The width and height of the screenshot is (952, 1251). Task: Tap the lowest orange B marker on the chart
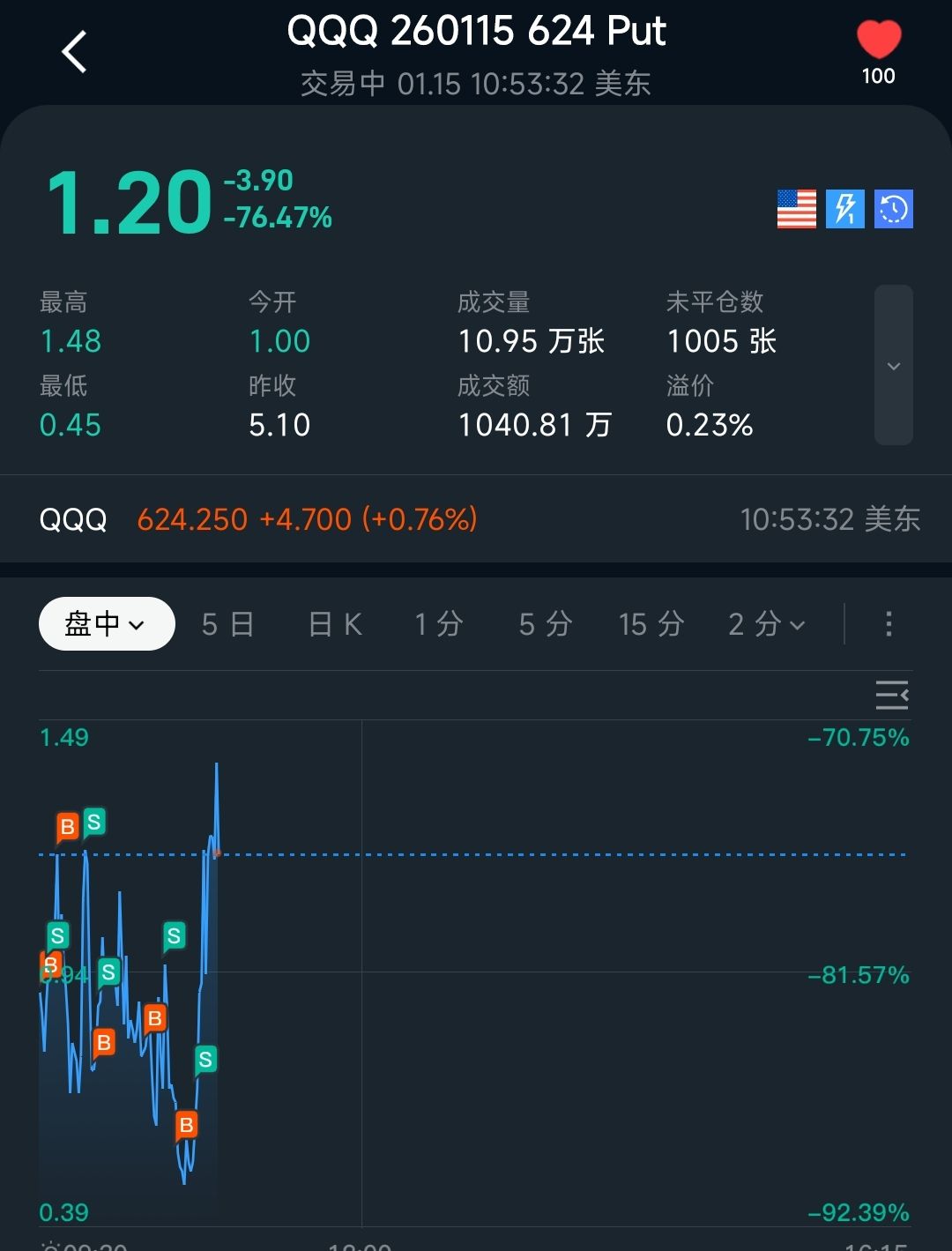coord(186,1125)
